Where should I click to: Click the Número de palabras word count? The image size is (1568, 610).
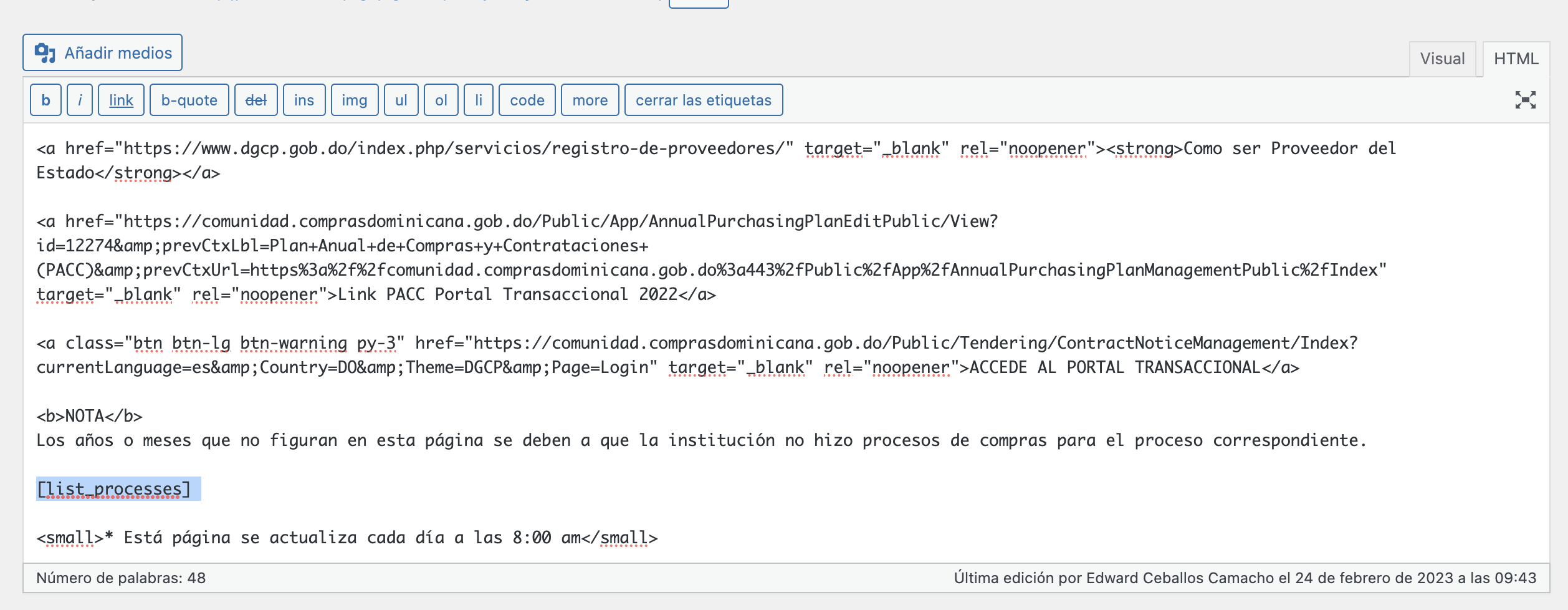tap(120, 577)
